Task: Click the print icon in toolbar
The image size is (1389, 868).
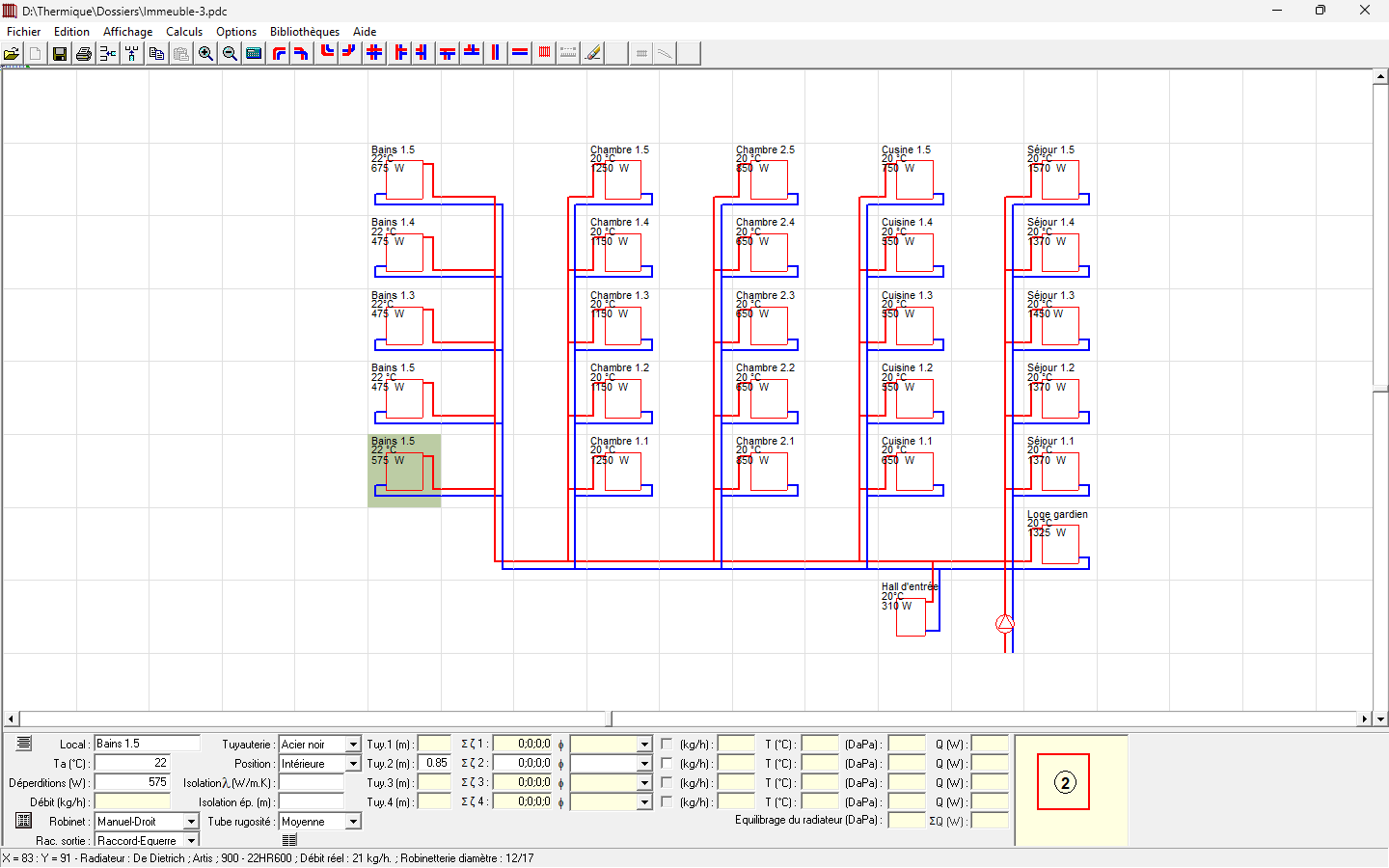Action: coord(84,54)
